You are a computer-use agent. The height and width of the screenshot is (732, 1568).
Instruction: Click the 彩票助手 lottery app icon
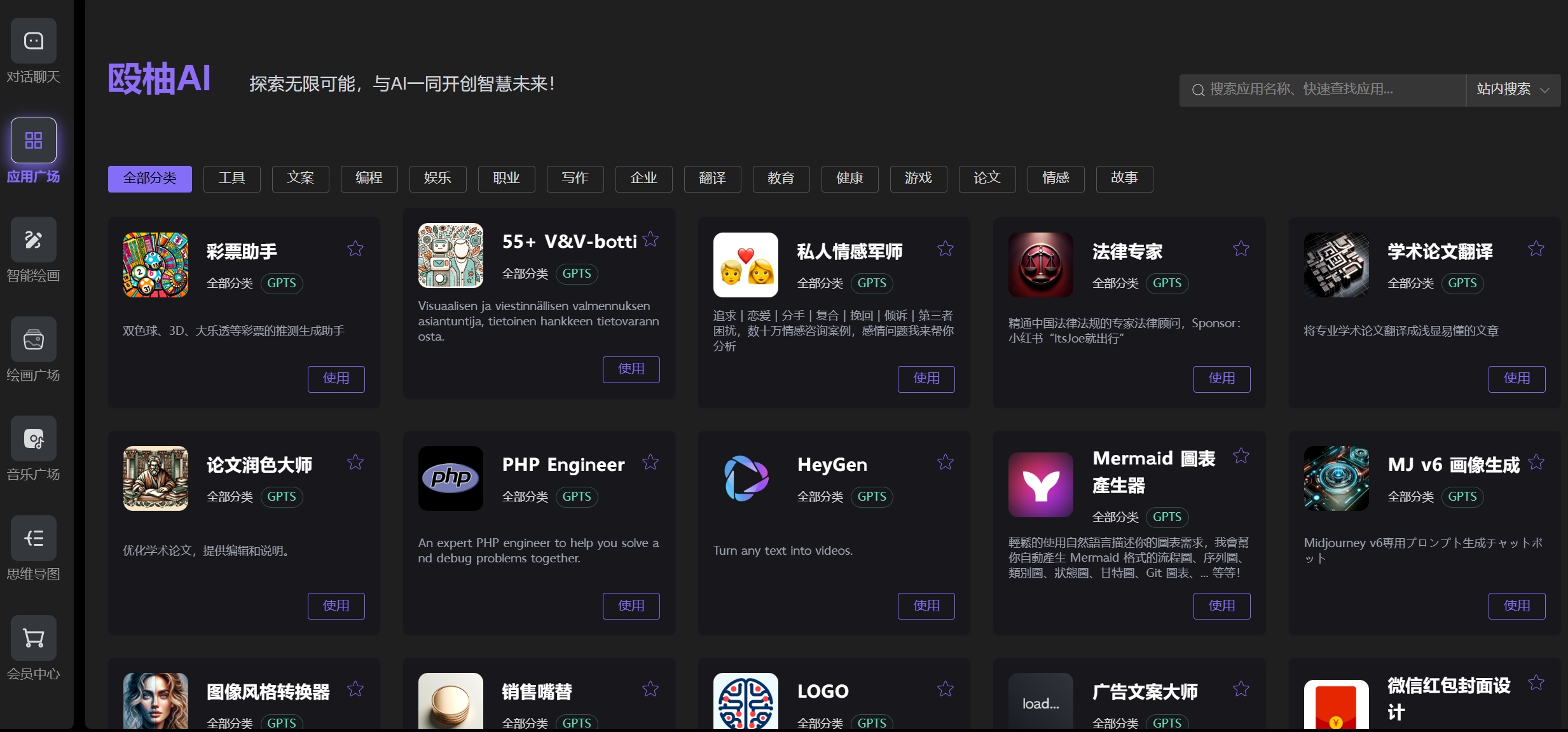[156, 265]
